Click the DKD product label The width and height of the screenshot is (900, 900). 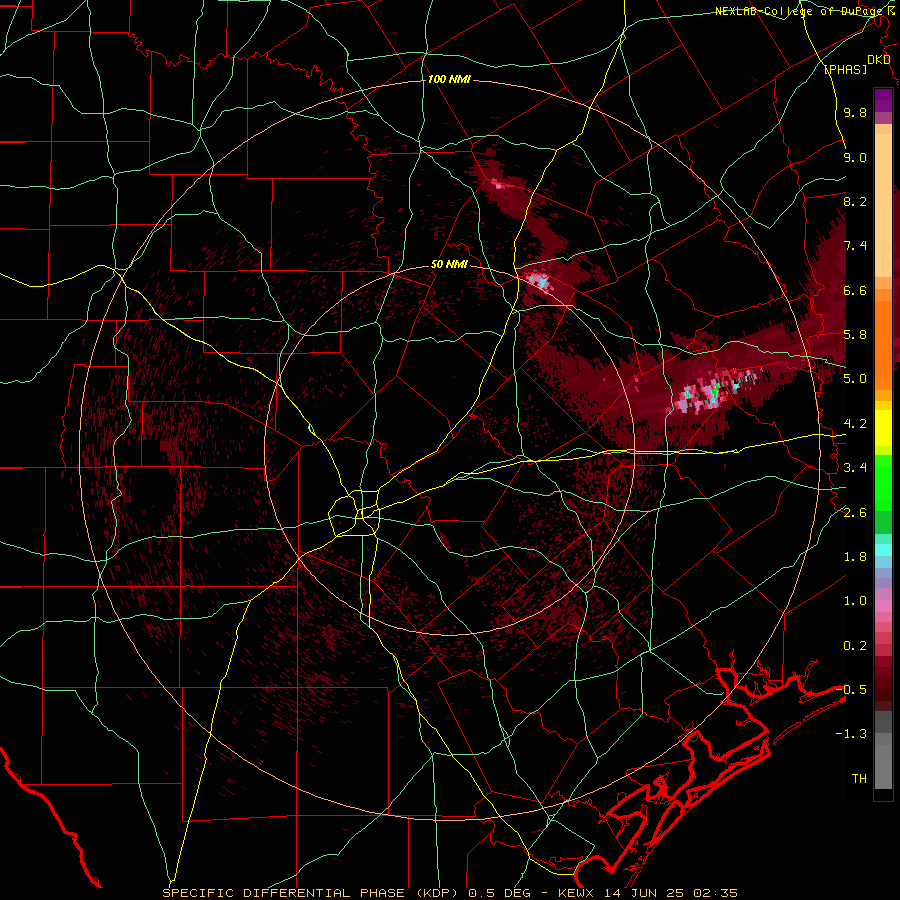pyautogui.click(x=878, y=60)
